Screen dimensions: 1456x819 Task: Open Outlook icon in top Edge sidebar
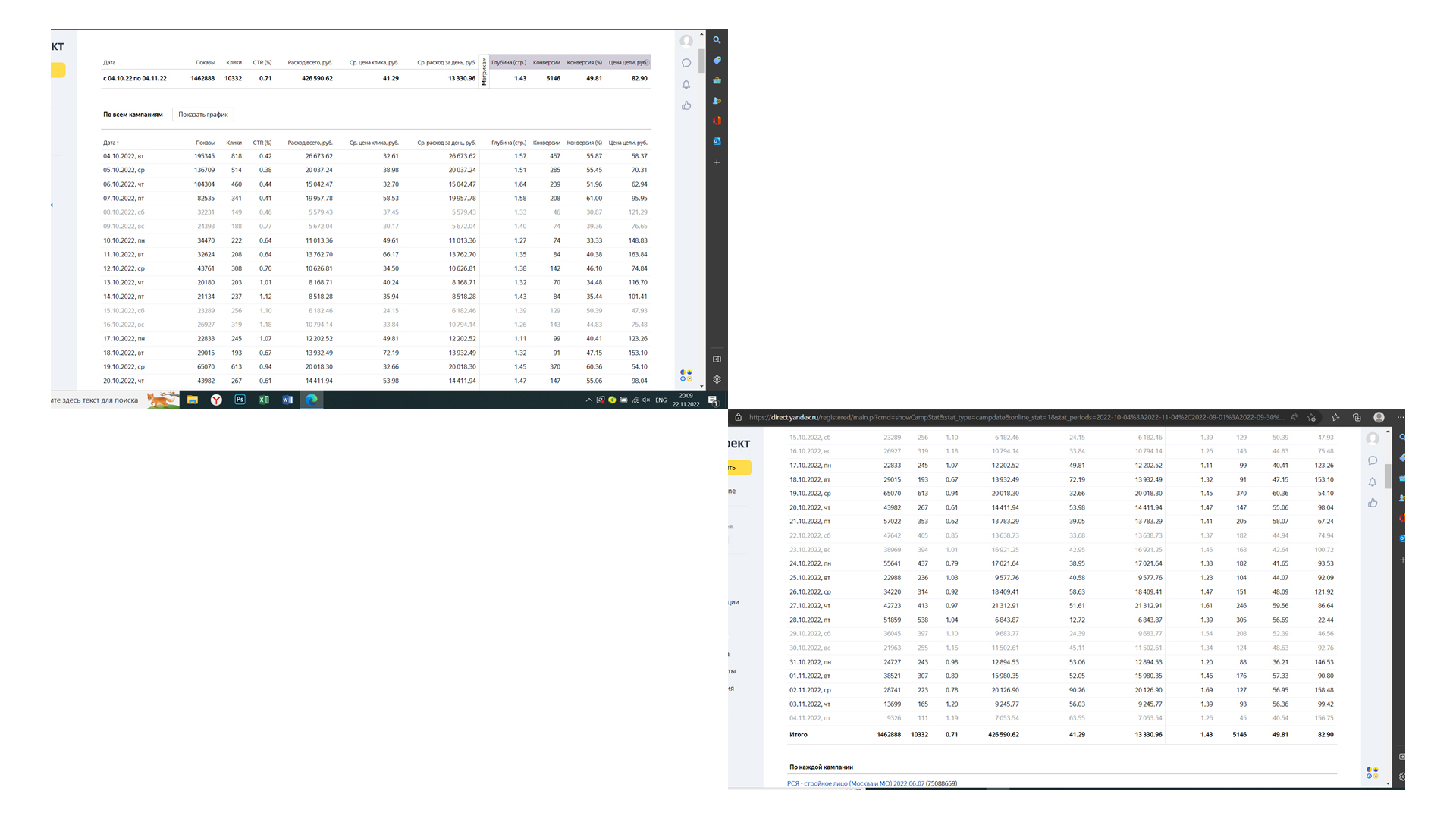click(x=717, y=141)
